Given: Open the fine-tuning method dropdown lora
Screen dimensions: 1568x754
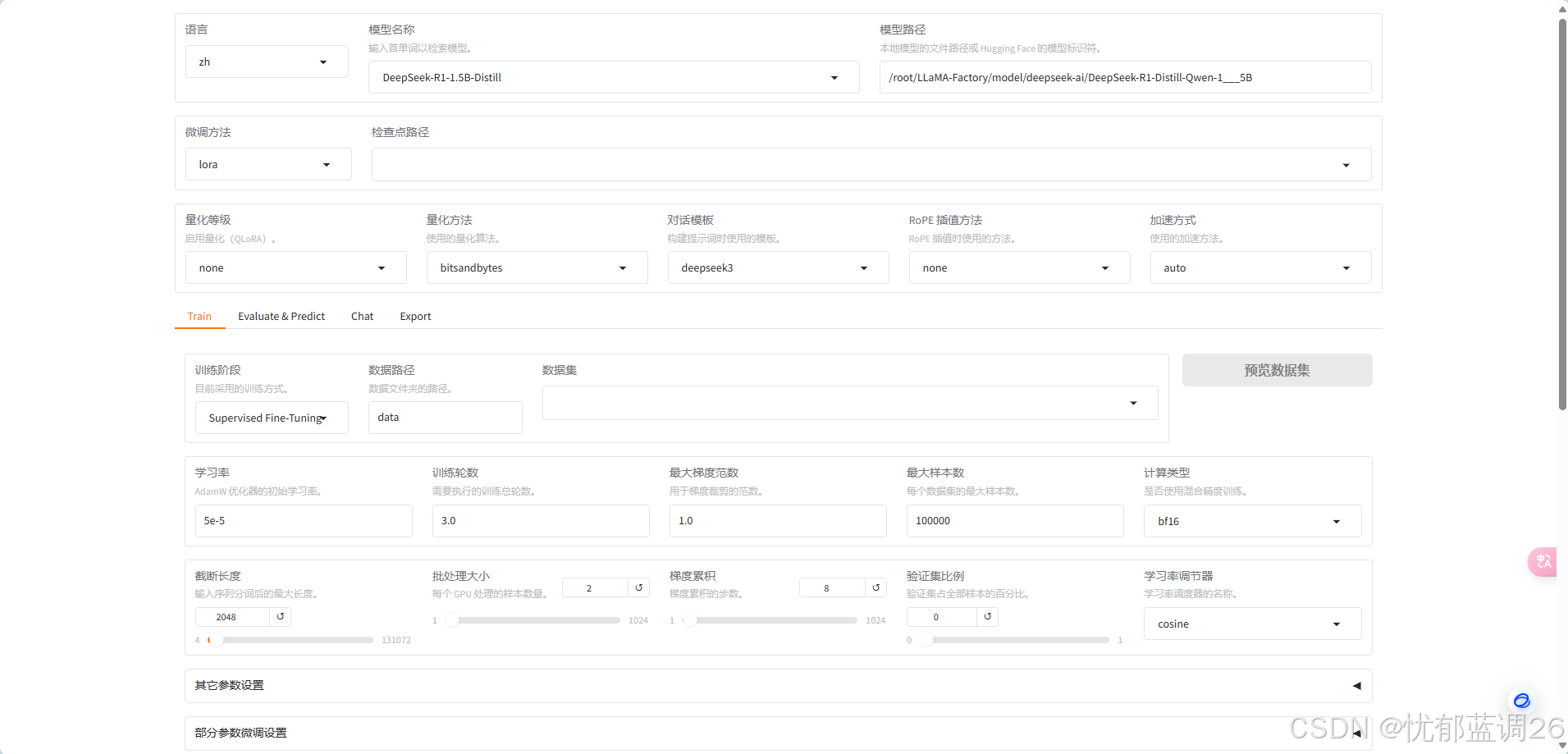Looking at the screenshot, I should coord(268,164).
